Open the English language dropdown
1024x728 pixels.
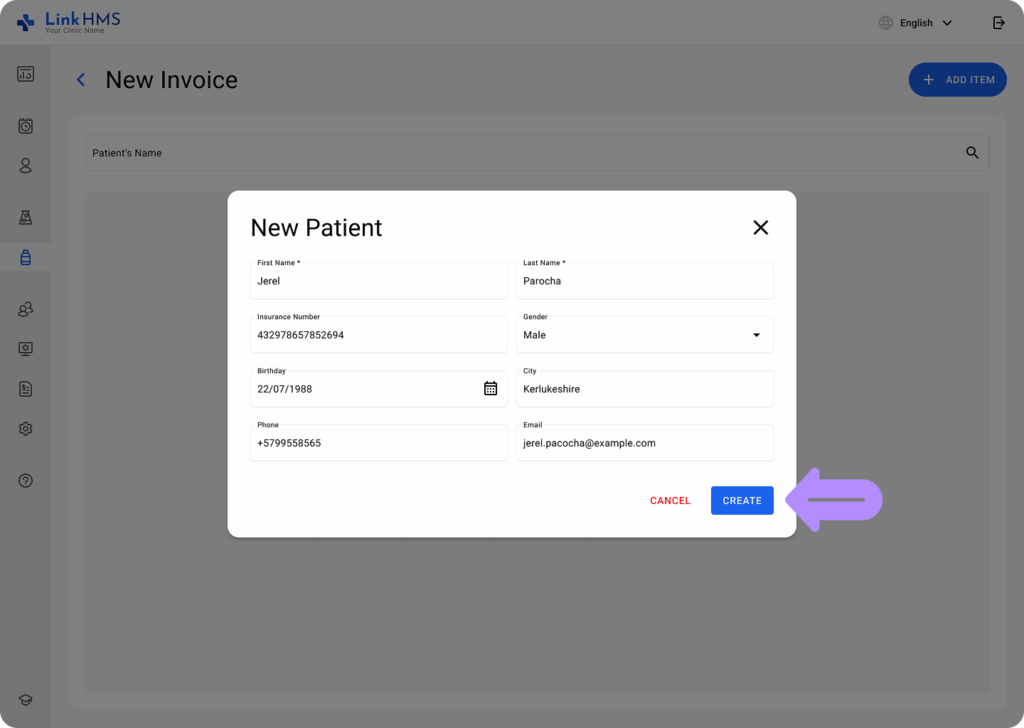pyautogui.click(x=925, y=23)
